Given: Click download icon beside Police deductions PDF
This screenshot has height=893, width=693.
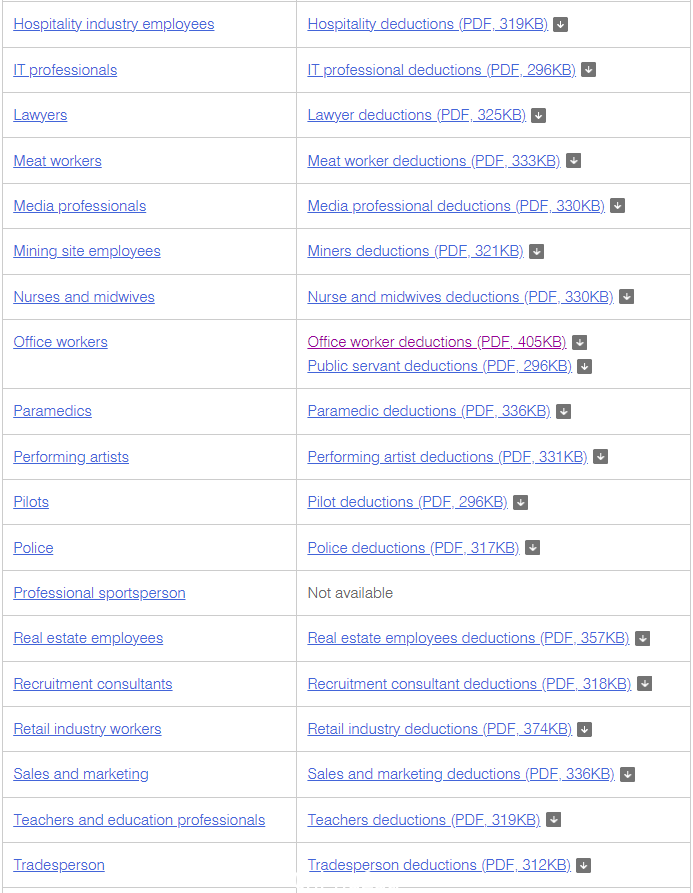Looking at the screenshot, I should click(532, 548).
